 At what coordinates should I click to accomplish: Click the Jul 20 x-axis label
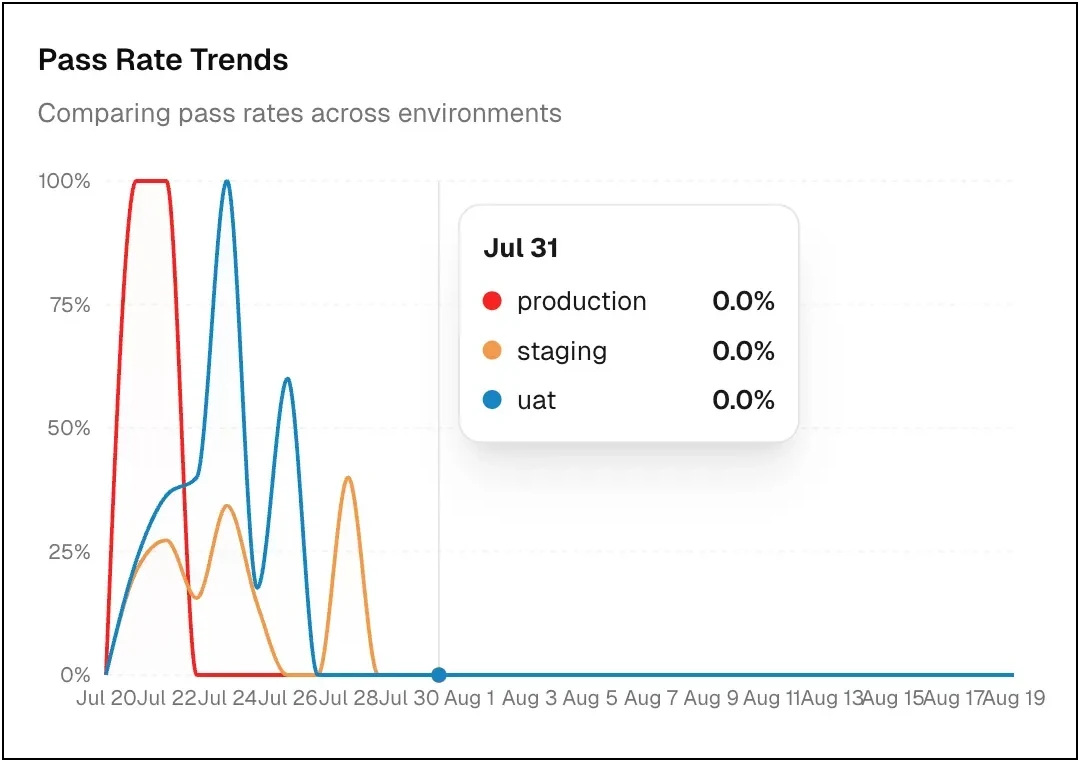[106, 698]
